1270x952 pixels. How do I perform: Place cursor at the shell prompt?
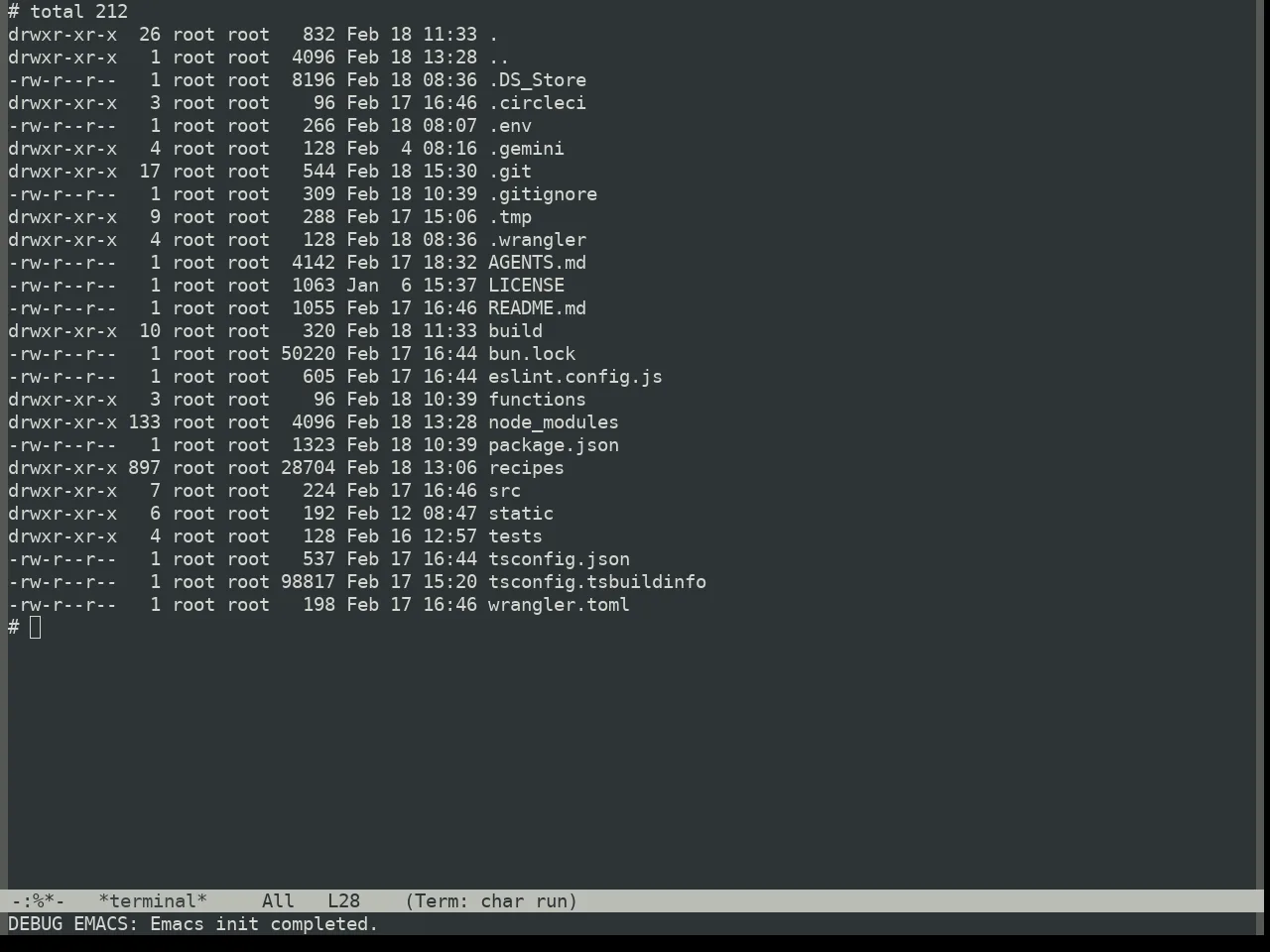coord(36,627)
